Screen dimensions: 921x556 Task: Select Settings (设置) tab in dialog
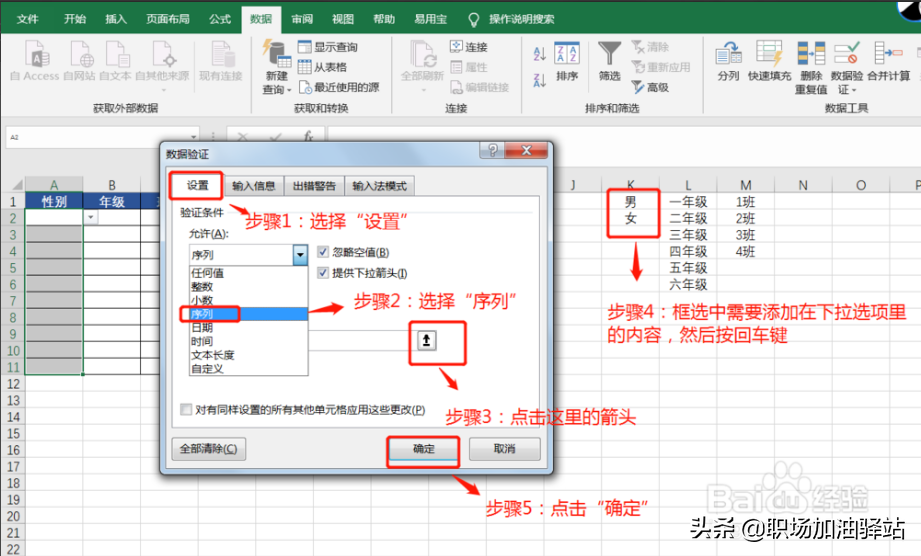pyautogui.click(x=197, y=186)
